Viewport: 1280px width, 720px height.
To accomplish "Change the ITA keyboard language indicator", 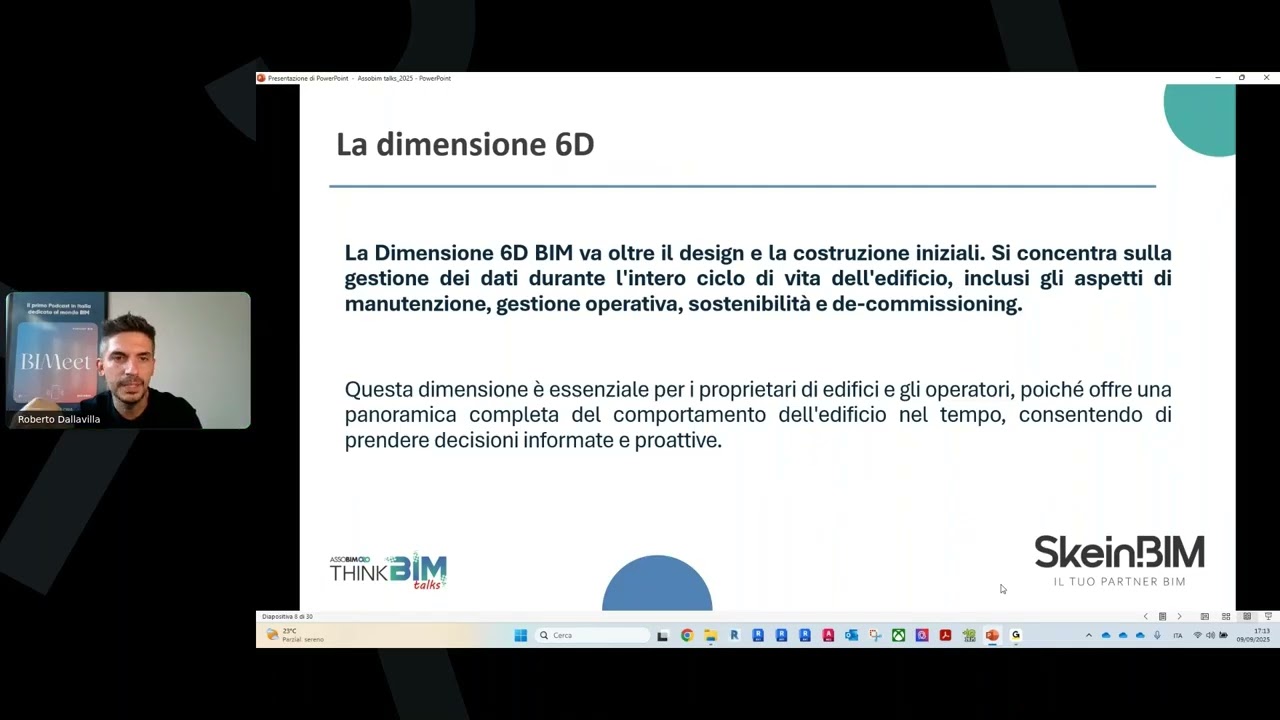I will click(x=1177, y=635).
